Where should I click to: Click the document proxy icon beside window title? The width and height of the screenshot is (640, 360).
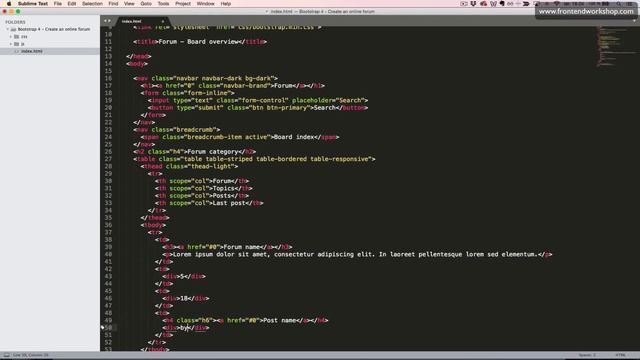click(x=267, y=11)
